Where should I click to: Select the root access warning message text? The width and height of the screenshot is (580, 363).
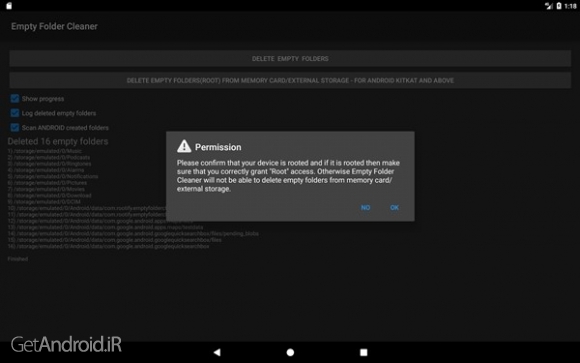(x=288, y=176)
